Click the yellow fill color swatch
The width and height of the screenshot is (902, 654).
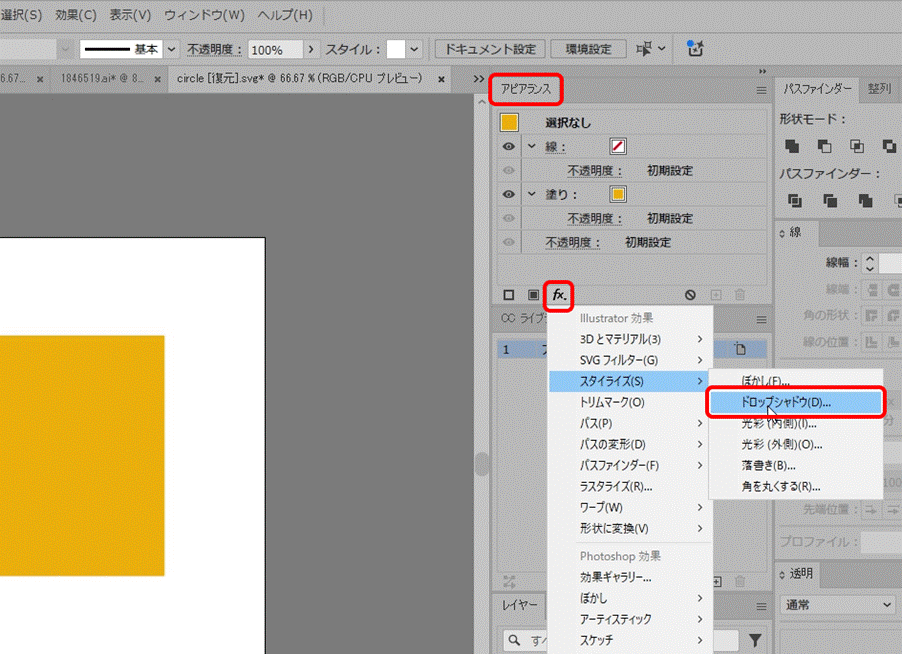618,195
